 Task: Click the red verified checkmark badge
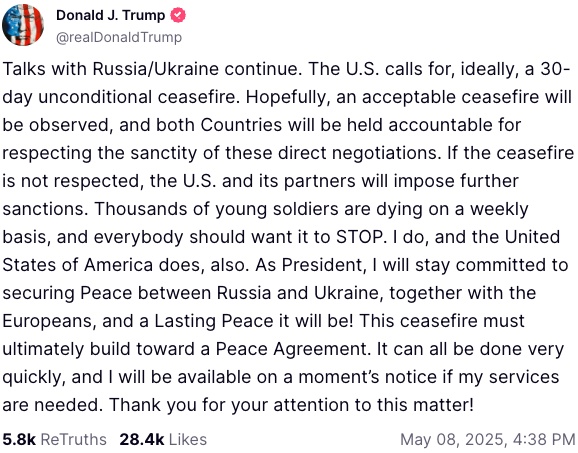178,15
